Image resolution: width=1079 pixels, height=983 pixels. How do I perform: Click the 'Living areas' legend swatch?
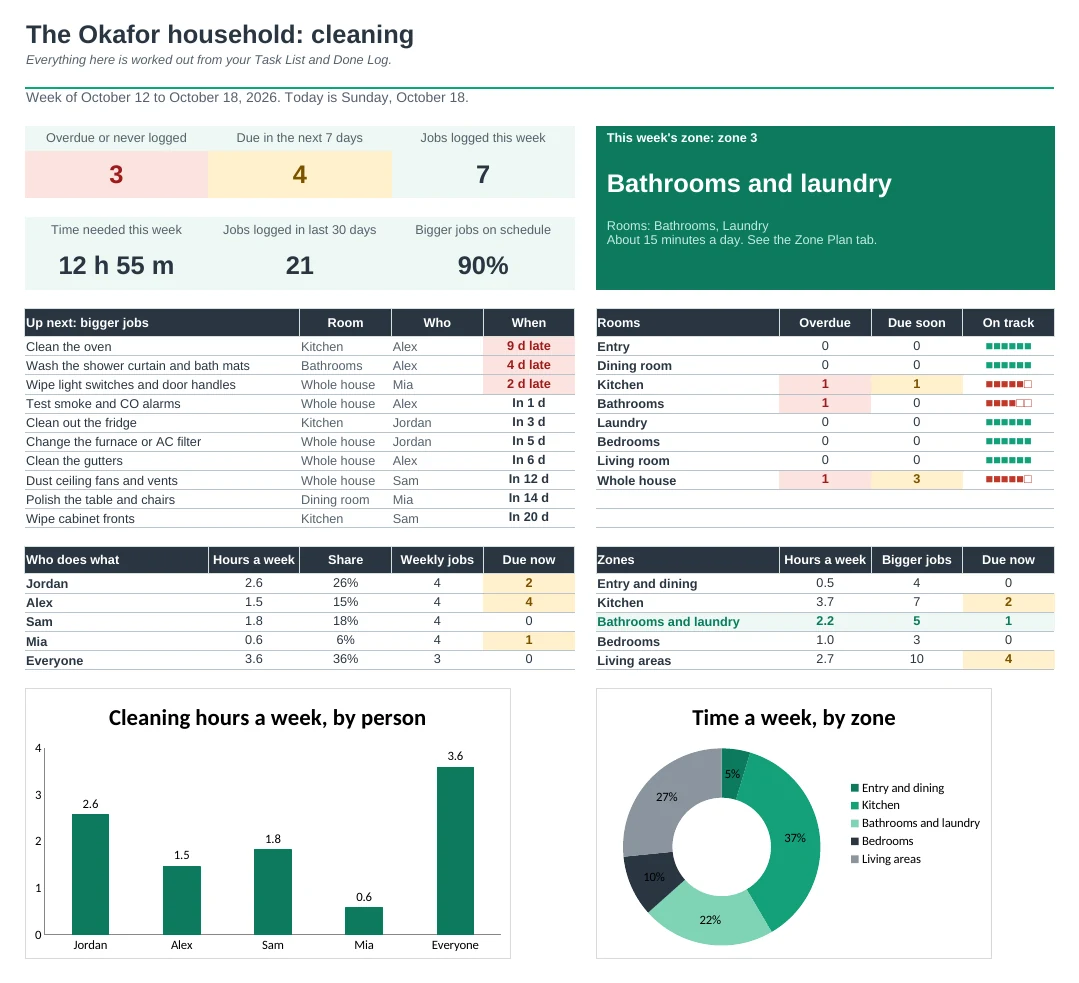[855, 859]
